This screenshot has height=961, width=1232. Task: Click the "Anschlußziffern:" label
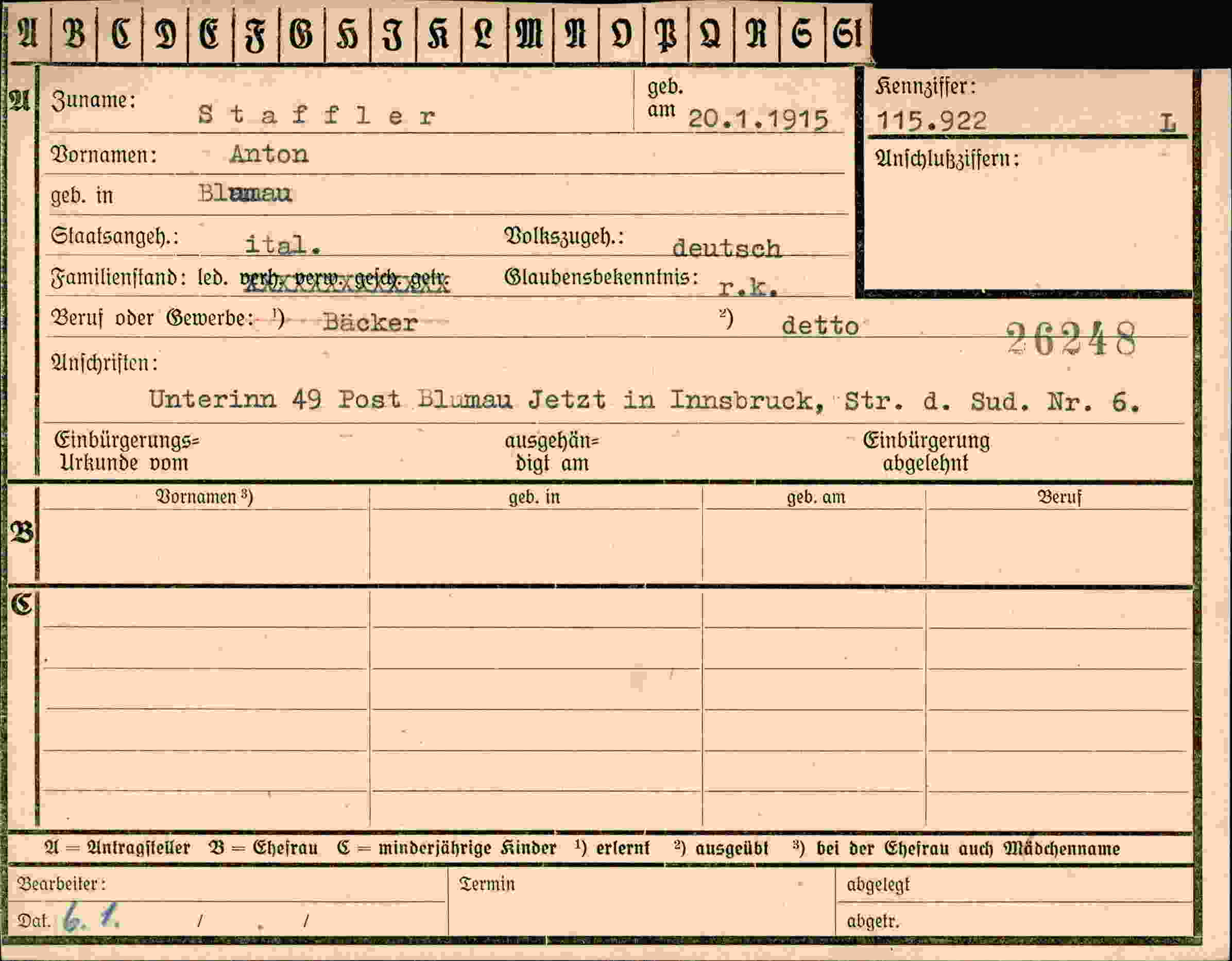click(948, 159)
